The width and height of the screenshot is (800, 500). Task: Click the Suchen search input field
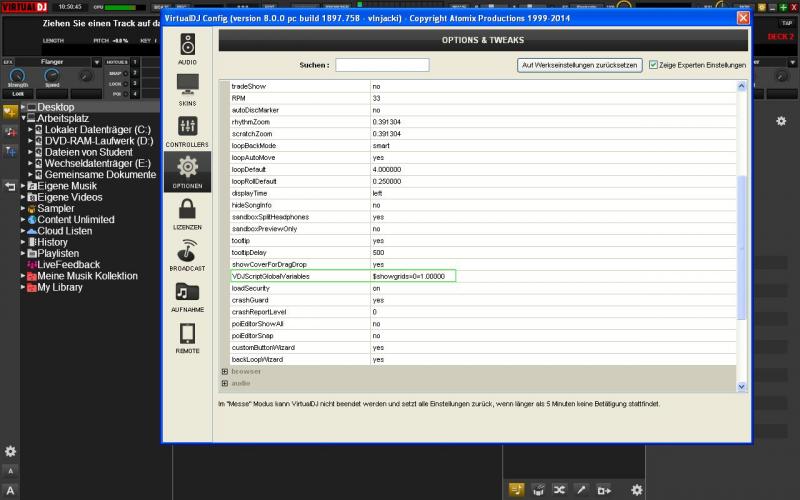pyautogui.click(x=382, y=65)
